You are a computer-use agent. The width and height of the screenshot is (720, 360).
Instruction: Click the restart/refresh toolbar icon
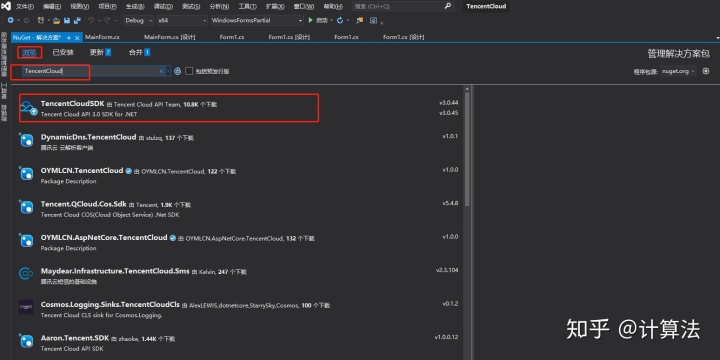point(340,20)
